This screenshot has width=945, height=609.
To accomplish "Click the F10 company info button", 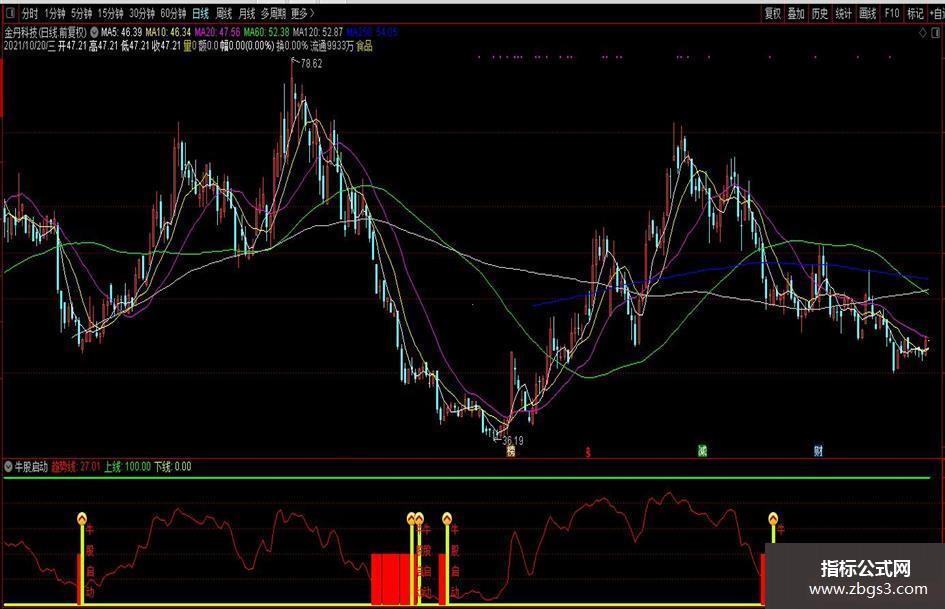I will coord(891,14).
